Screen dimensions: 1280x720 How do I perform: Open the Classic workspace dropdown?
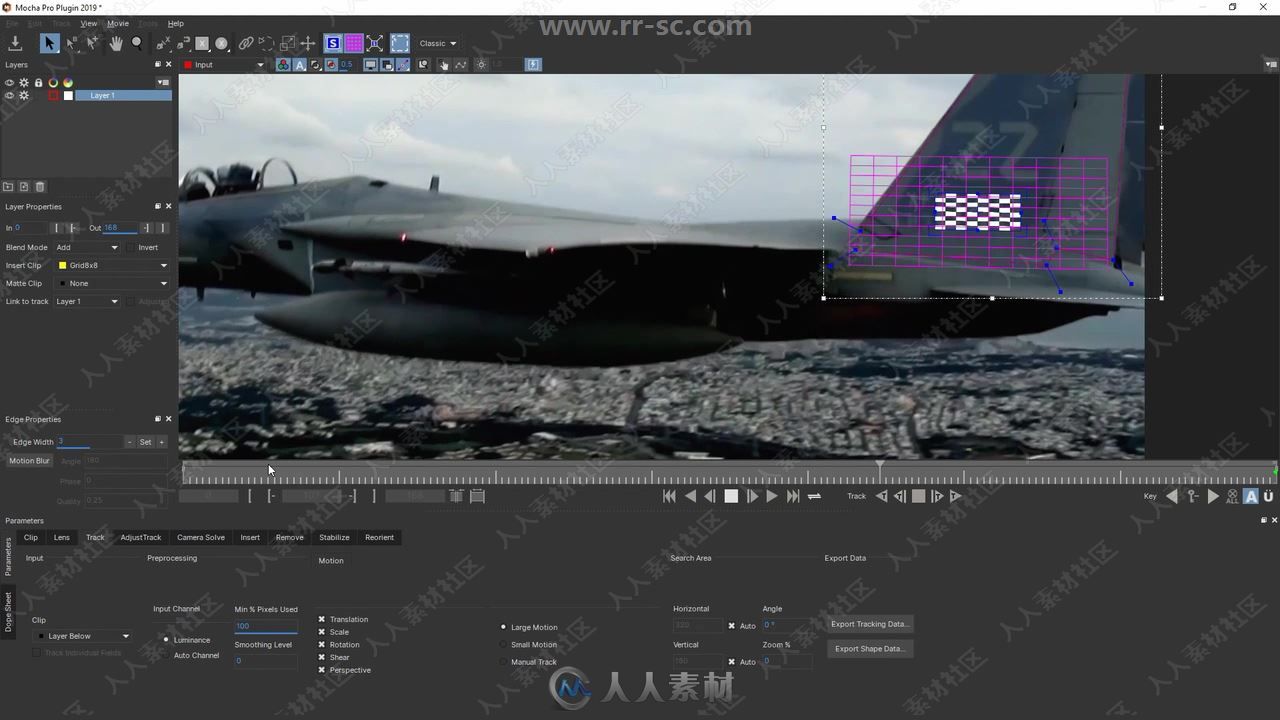pos(437,43)
